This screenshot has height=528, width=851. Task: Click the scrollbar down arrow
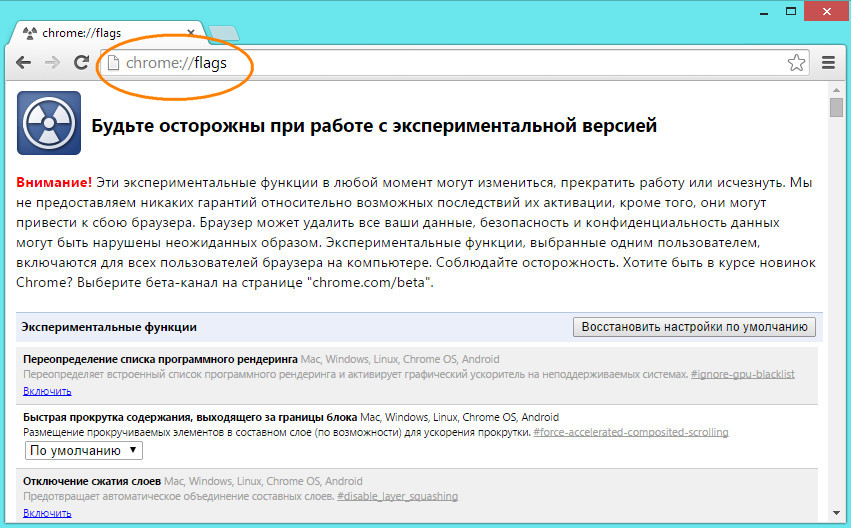tap(836, 513)
